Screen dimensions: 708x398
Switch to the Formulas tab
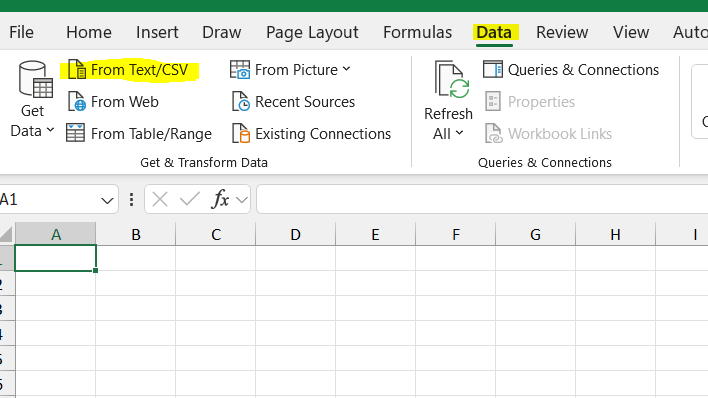418,32
